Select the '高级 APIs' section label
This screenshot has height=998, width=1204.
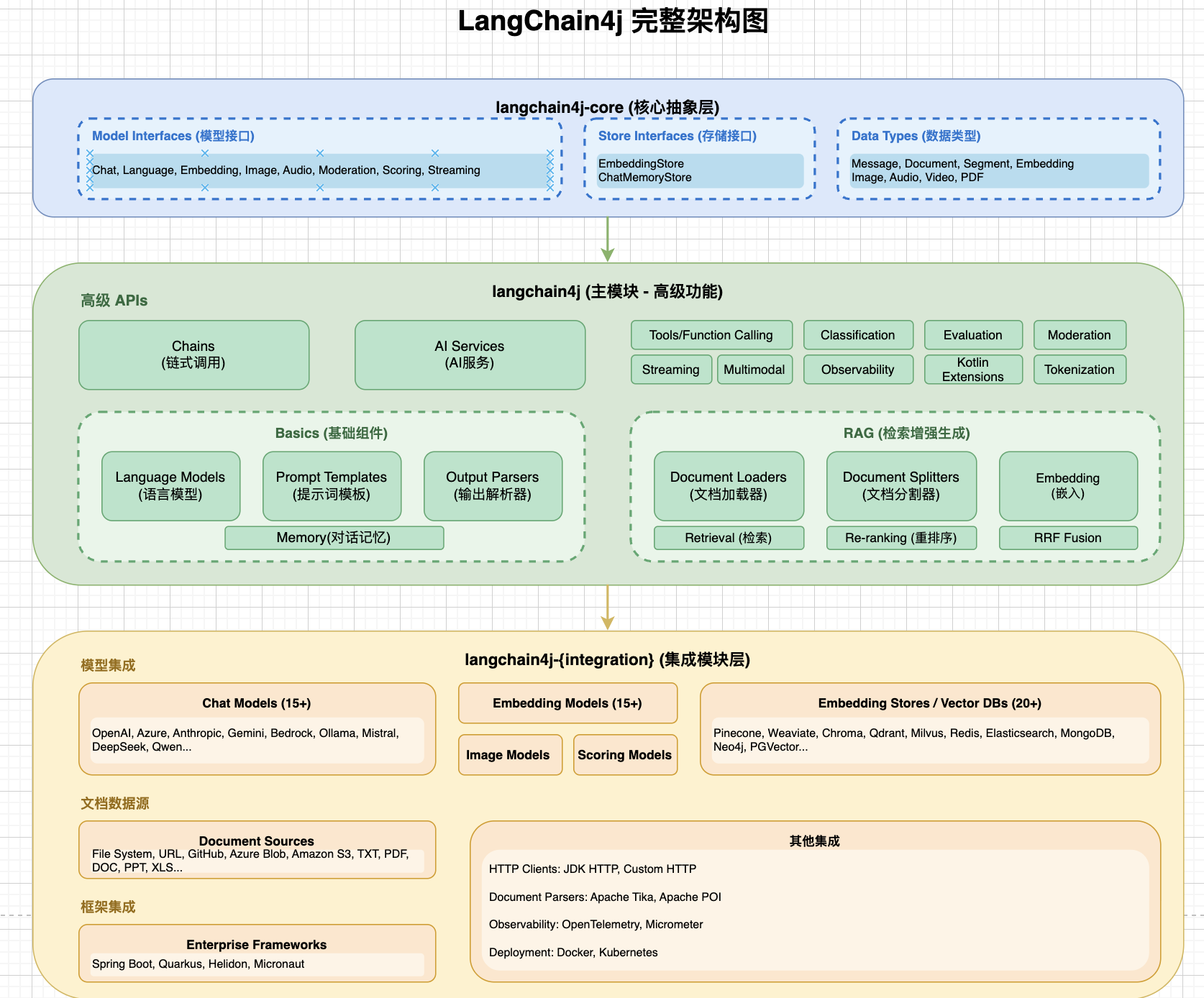[114, 301]
